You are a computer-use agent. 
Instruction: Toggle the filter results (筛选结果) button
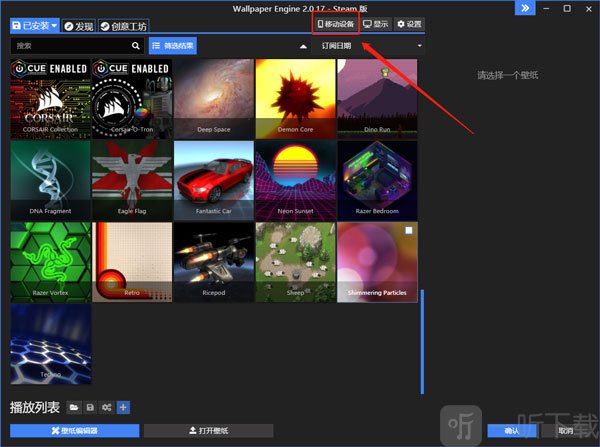tap(173, 46)
